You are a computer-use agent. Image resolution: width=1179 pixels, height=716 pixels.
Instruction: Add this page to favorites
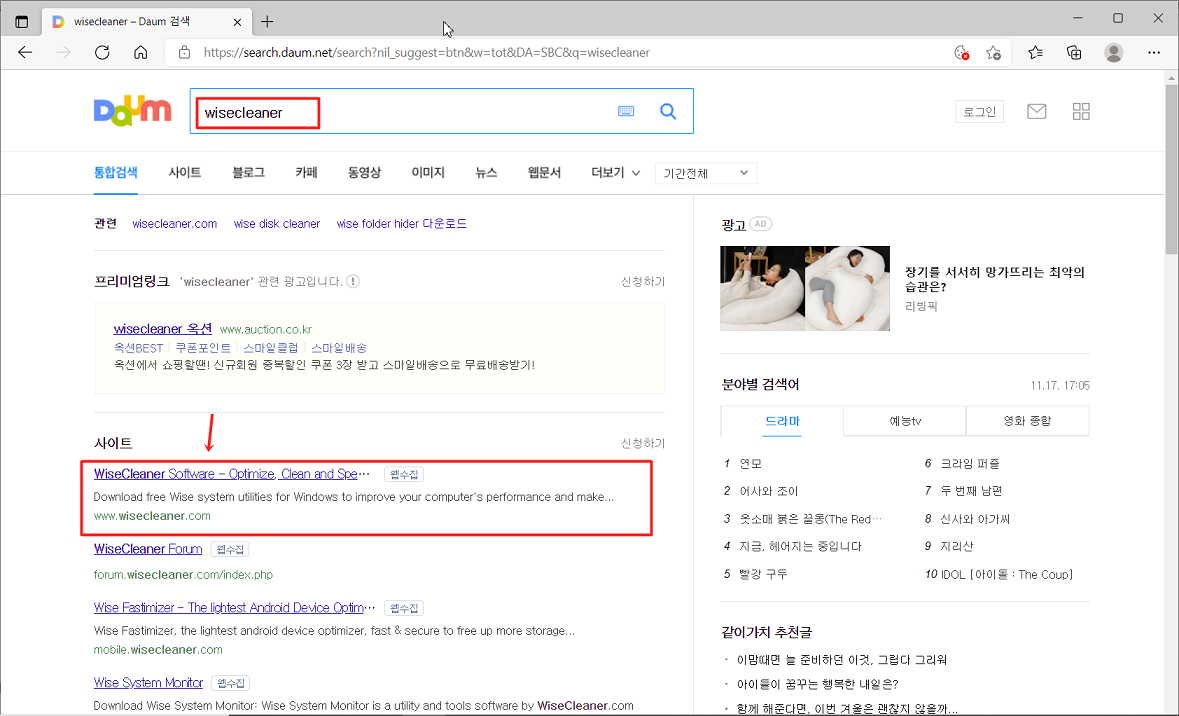click(x=993, y=53)
